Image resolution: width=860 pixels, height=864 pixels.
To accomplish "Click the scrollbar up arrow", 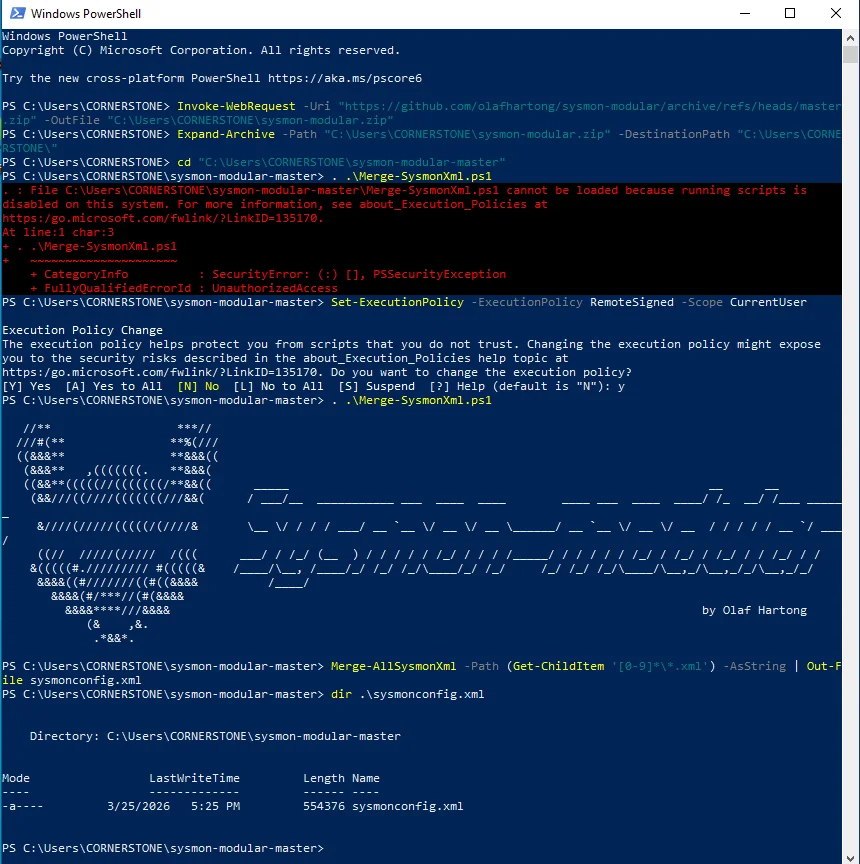I will point(851,36).
